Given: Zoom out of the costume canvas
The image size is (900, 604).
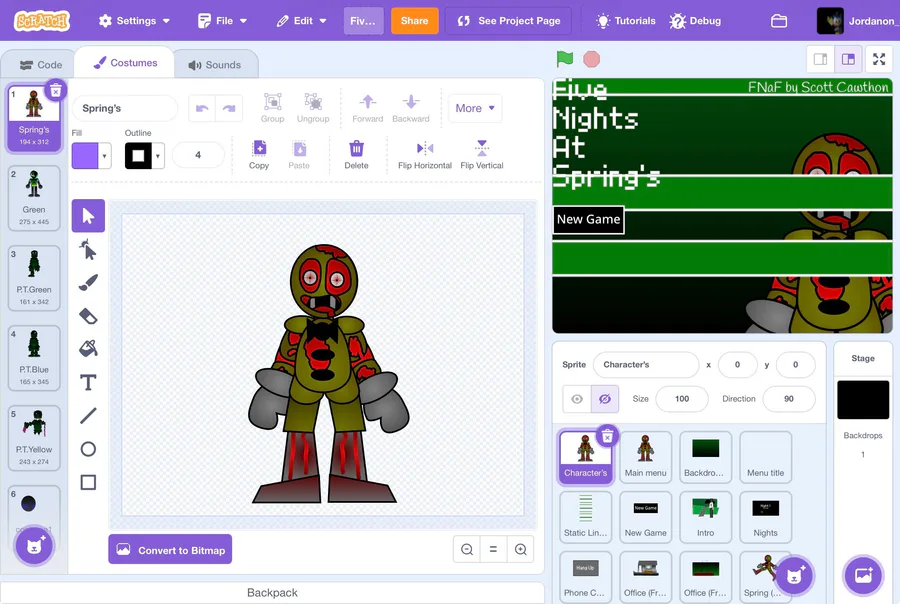Looking at the screenshot, I should click(x=467, y=549).
